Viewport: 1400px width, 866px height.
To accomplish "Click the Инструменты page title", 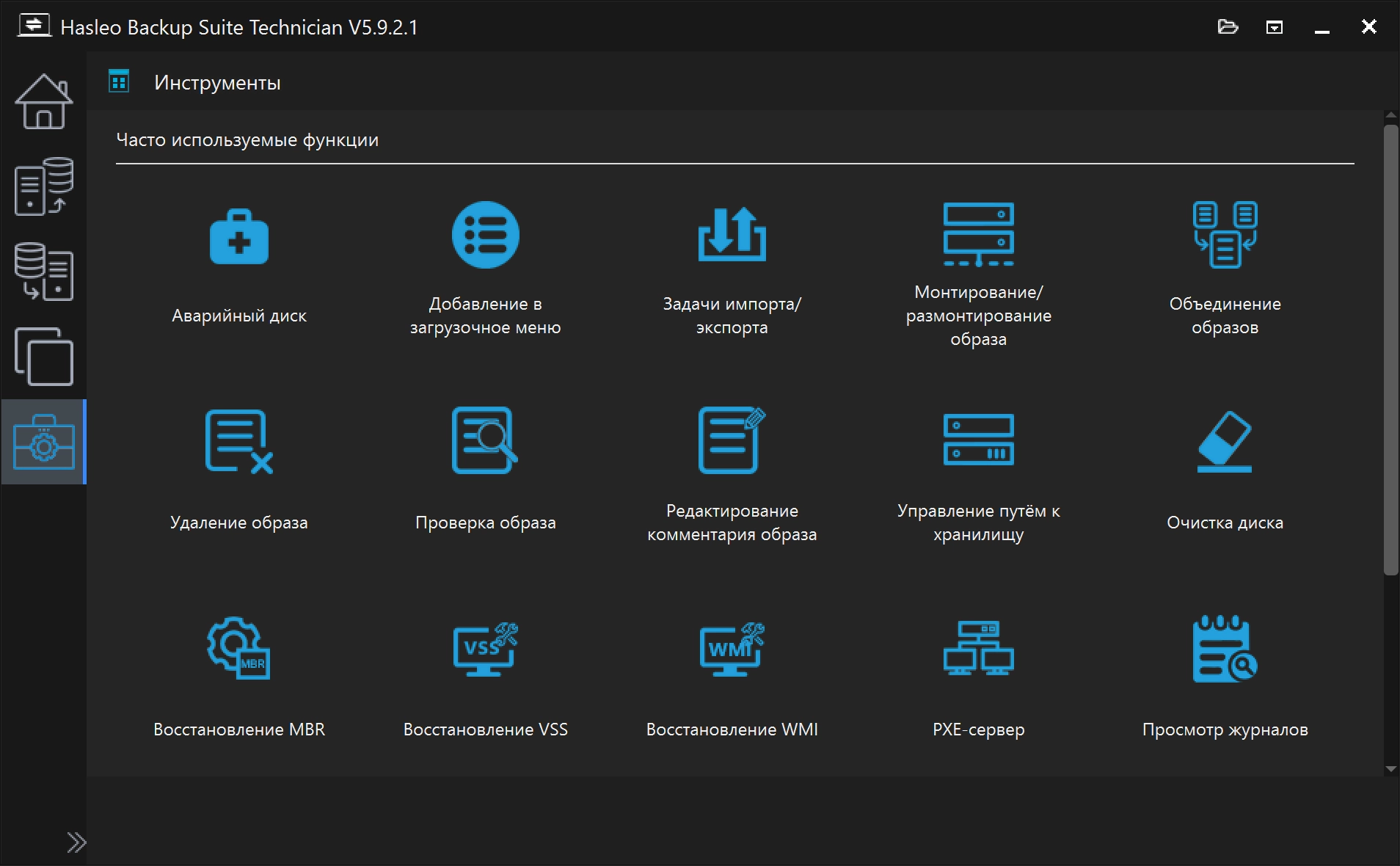I will click(x=217, y=83).
